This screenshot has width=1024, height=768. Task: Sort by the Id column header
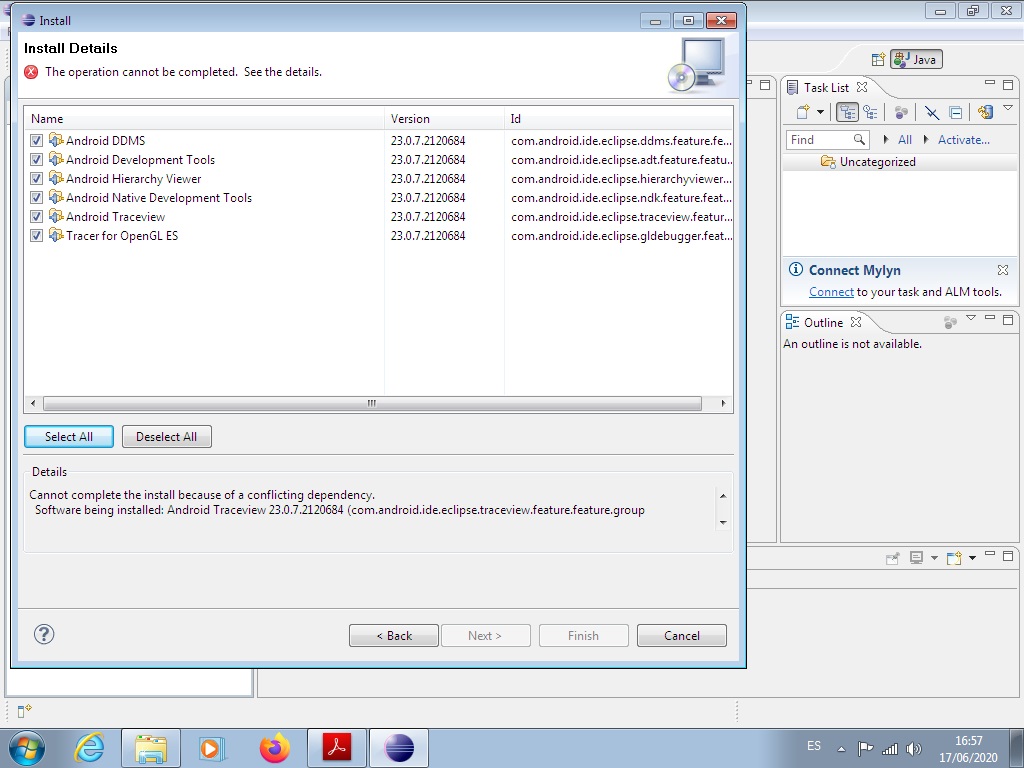tap(618, 119)
